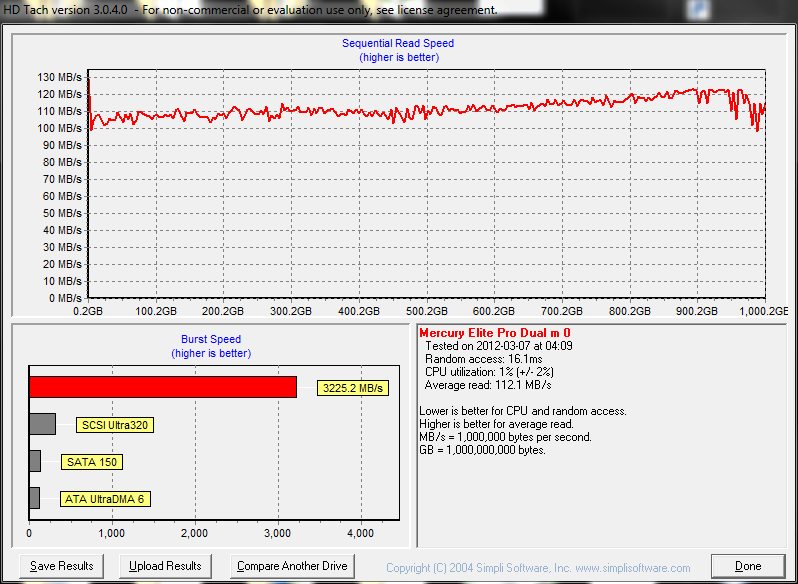Click the SATA 150 yellow label
The width and height of the screenshot is (798, 584).
click(x=92, y=462)
